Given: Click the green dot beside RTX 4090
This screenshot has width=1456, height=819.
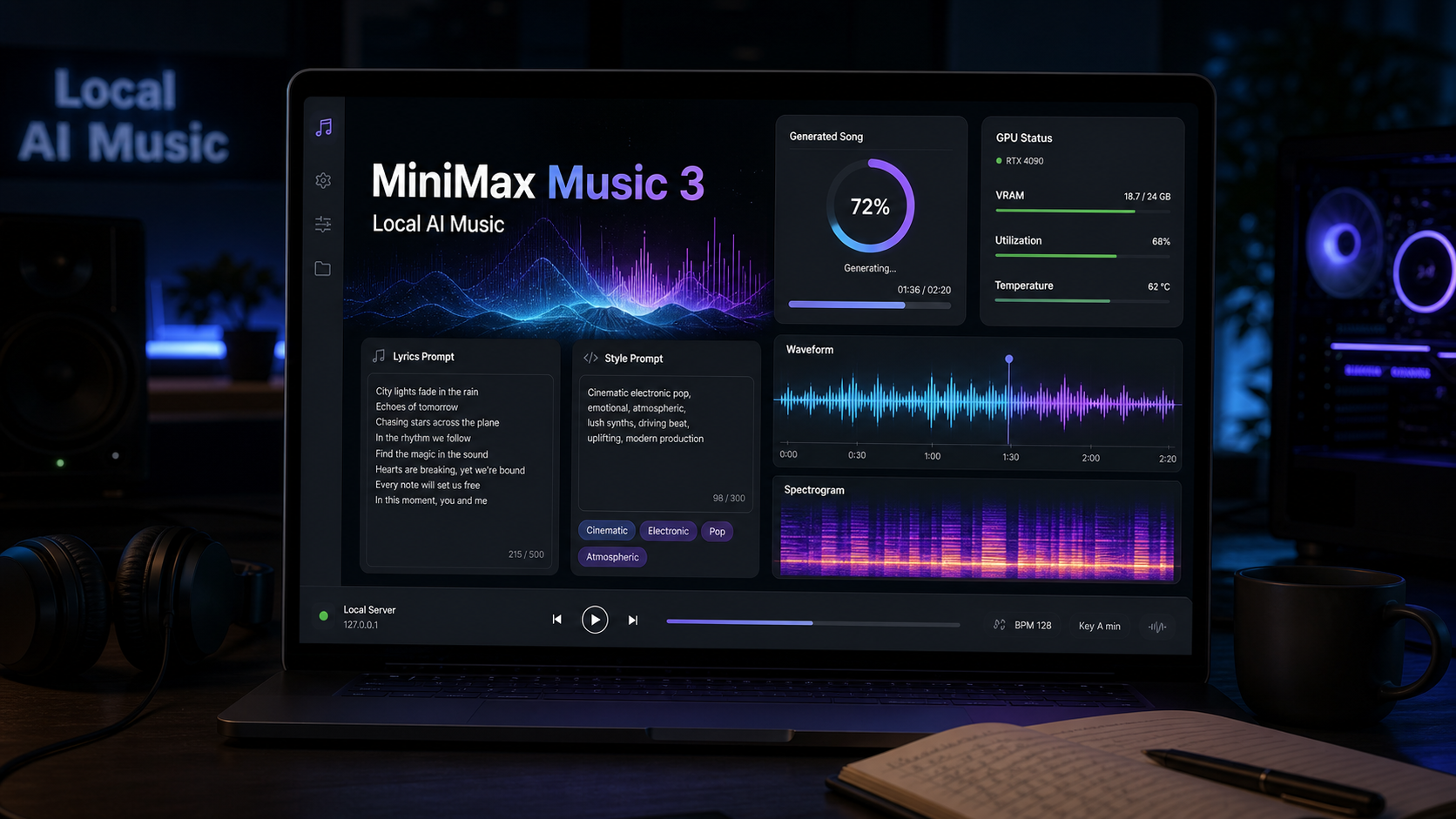Looking at the screenshot, I should pos(999,161).
